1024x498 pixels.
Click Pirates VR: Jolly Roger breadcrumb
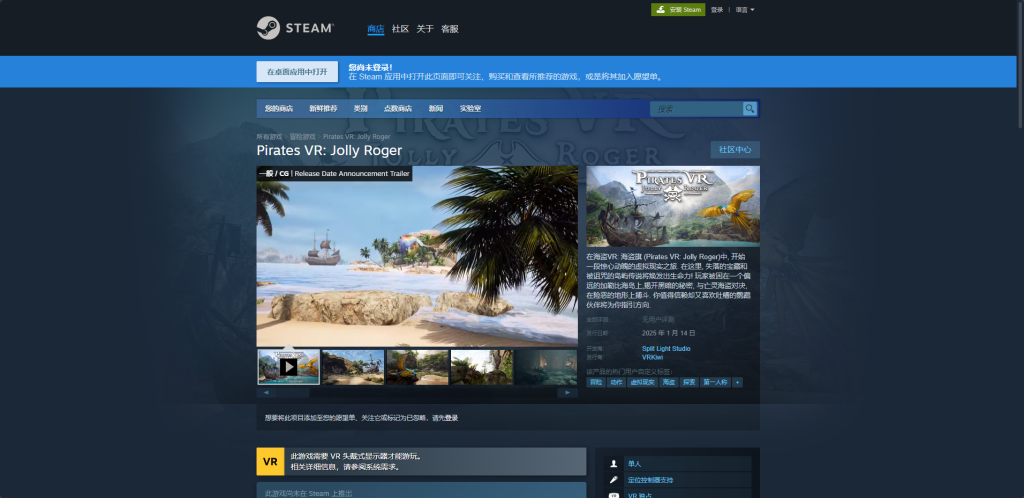point(357,137)
